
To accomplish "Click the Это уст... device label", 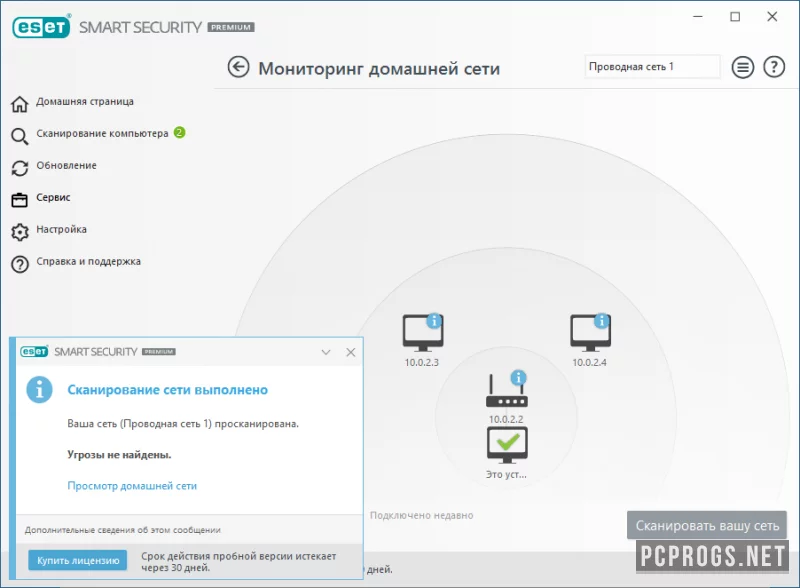I will [x=506, y=474].
